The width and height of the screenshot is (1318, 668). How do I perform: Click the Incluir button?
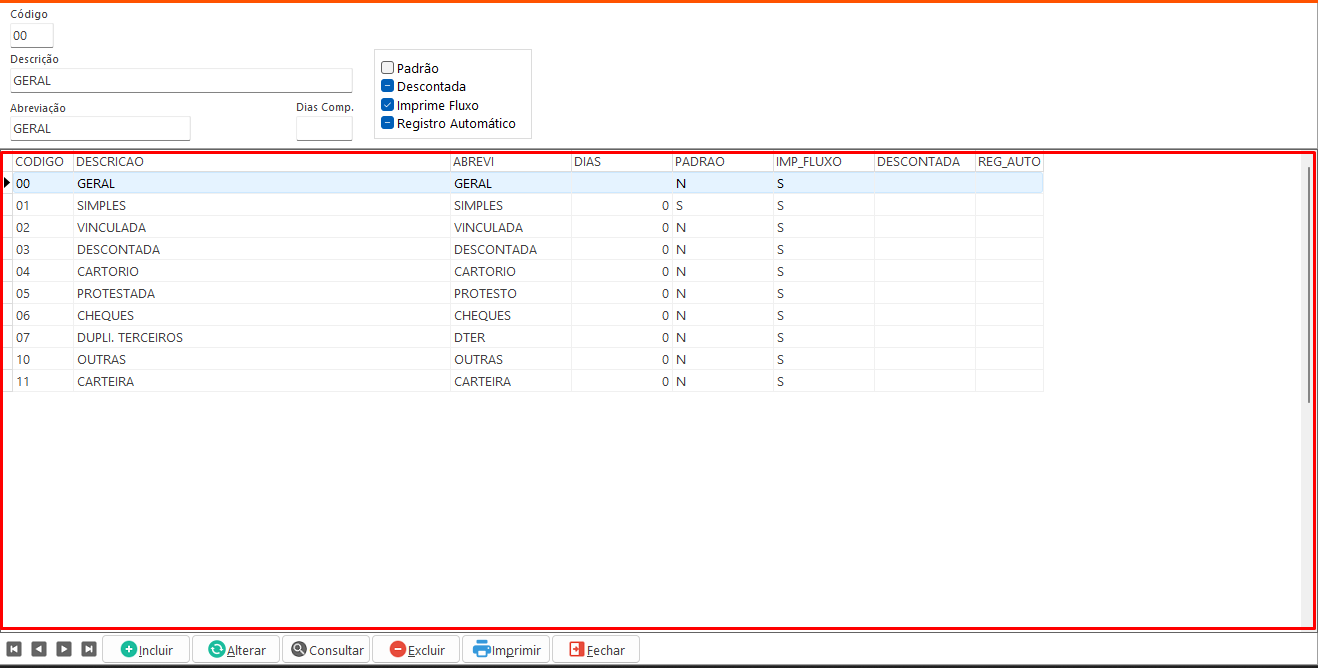[146, 650]
